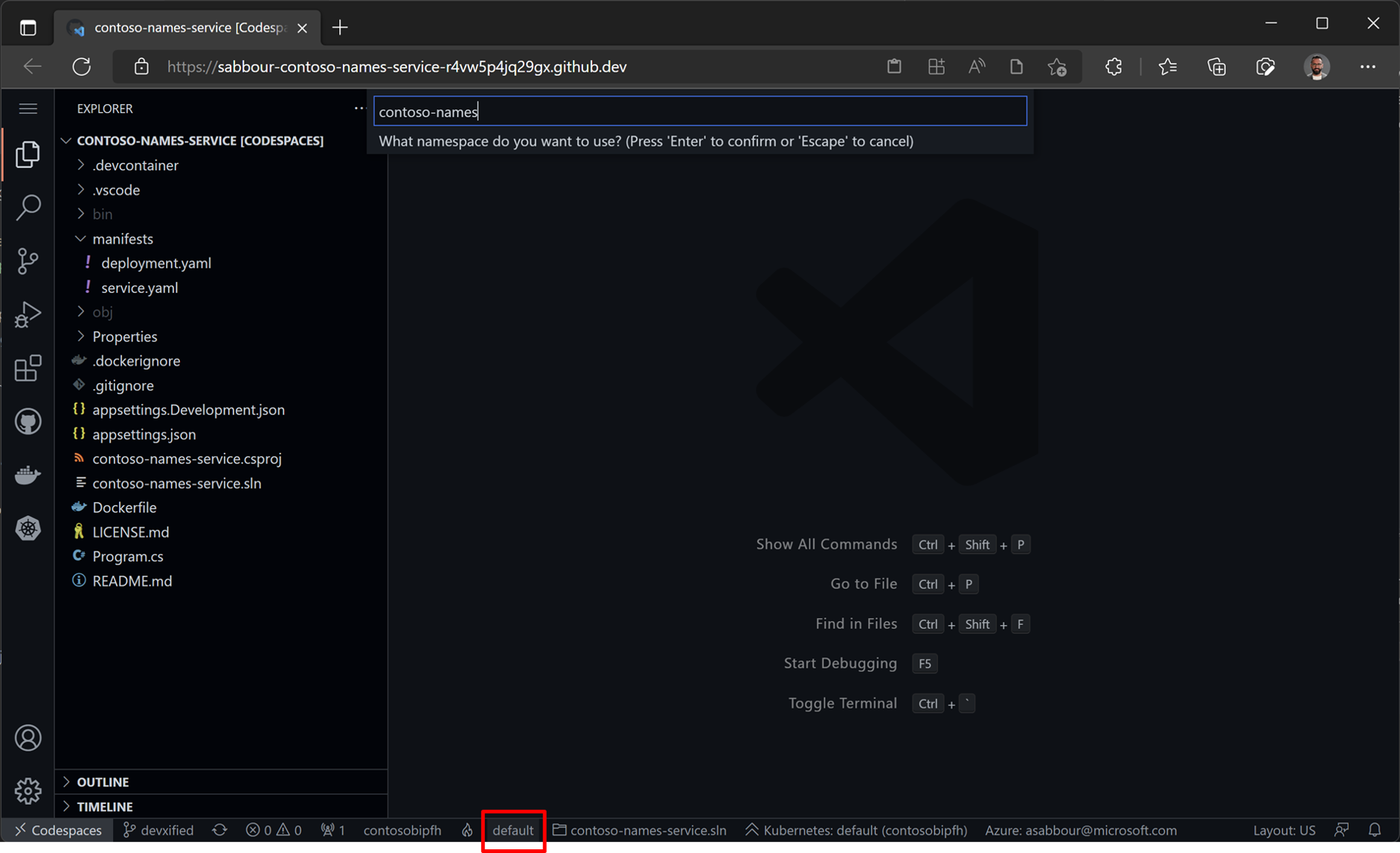Show errors and warnings in status bar
Viewport: 1400px width, 853px height.
[x=274, y=830]
